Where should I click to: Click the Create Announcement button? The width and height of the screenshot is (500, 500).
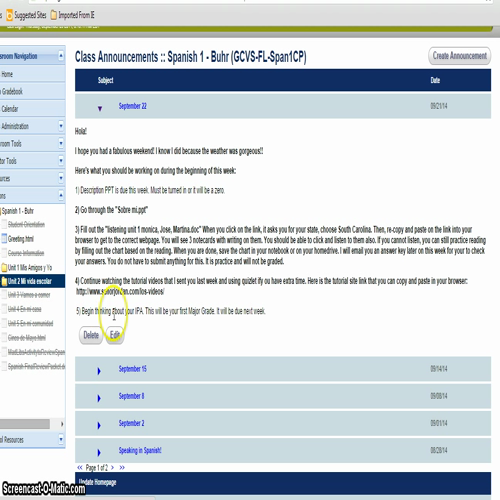tap(459, 56)
